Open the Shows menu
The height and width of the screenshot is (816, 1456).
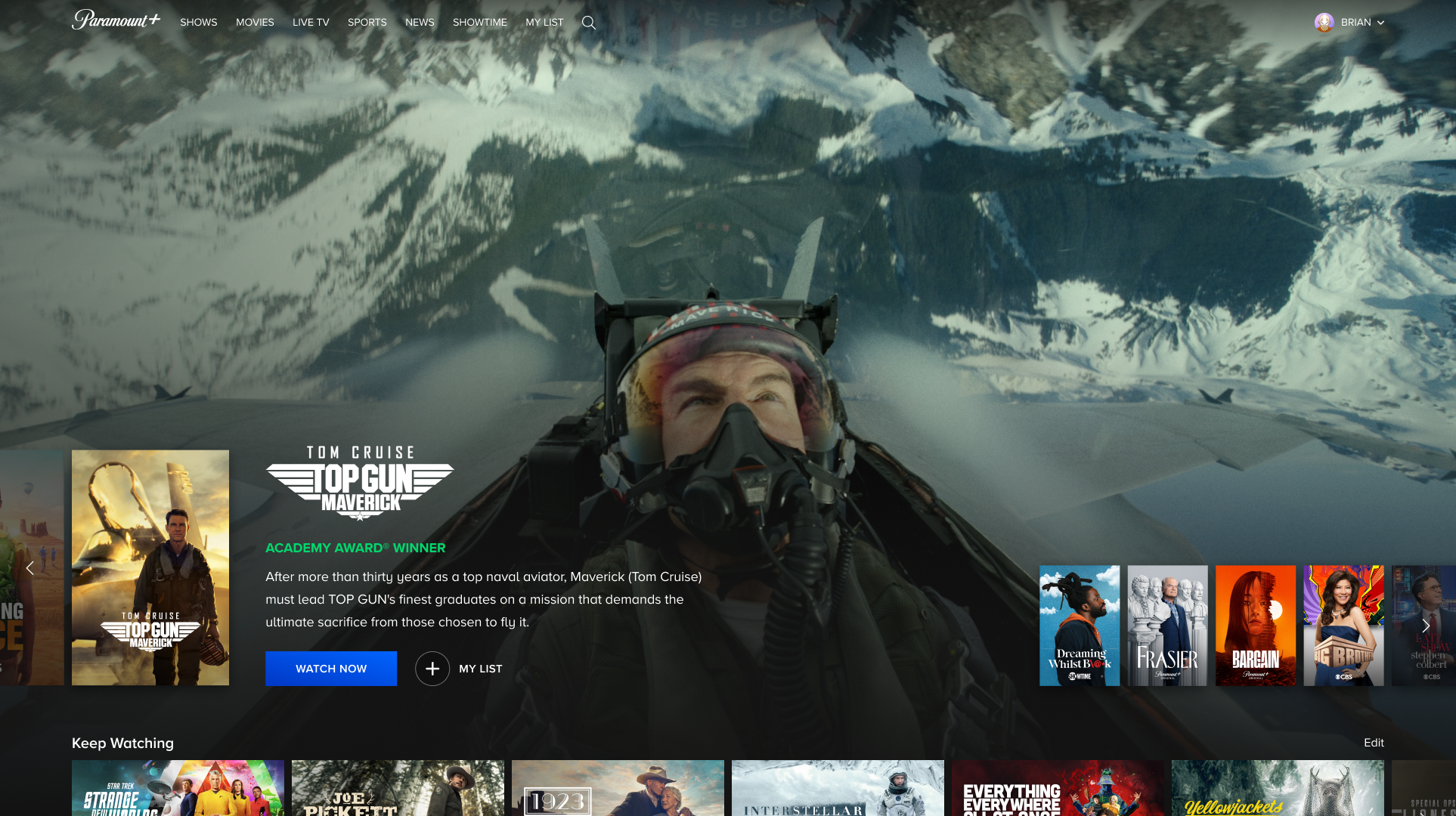click(198, 23)
